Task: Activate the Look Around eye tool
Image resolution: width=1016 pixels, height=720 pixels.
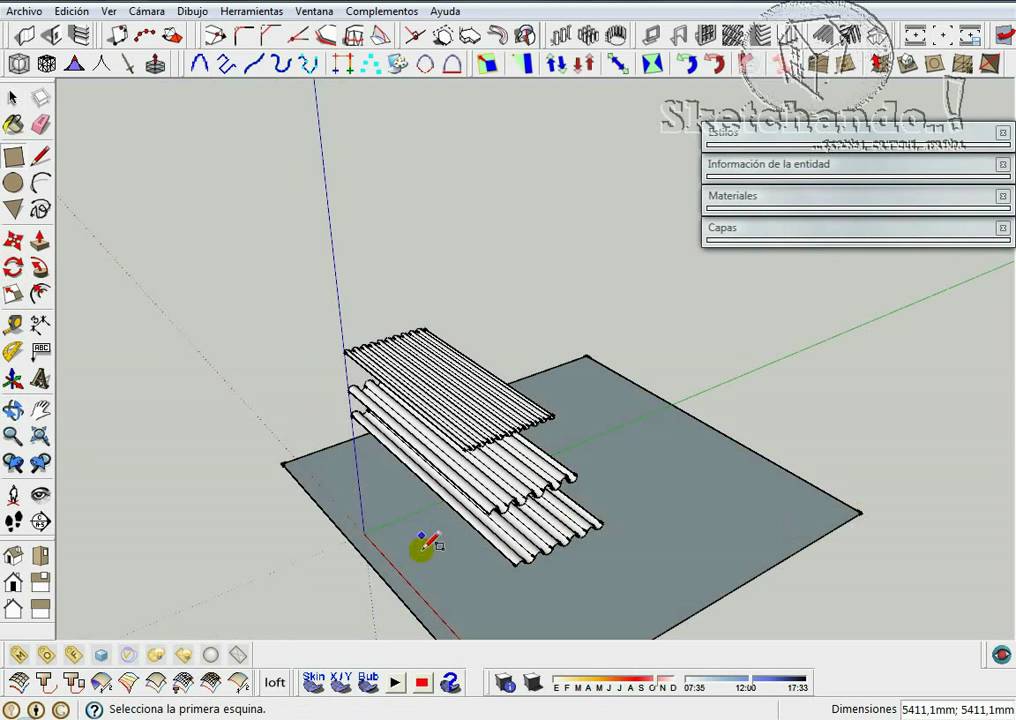Action: point(40,495)
